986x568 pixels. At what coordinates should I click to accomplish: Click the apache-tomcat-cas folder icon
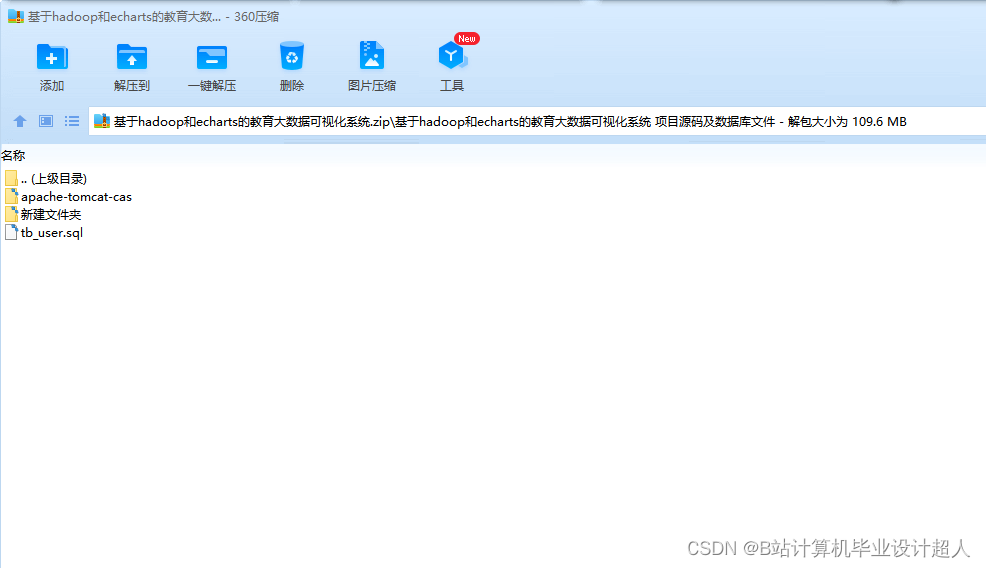tap(11, 196)
